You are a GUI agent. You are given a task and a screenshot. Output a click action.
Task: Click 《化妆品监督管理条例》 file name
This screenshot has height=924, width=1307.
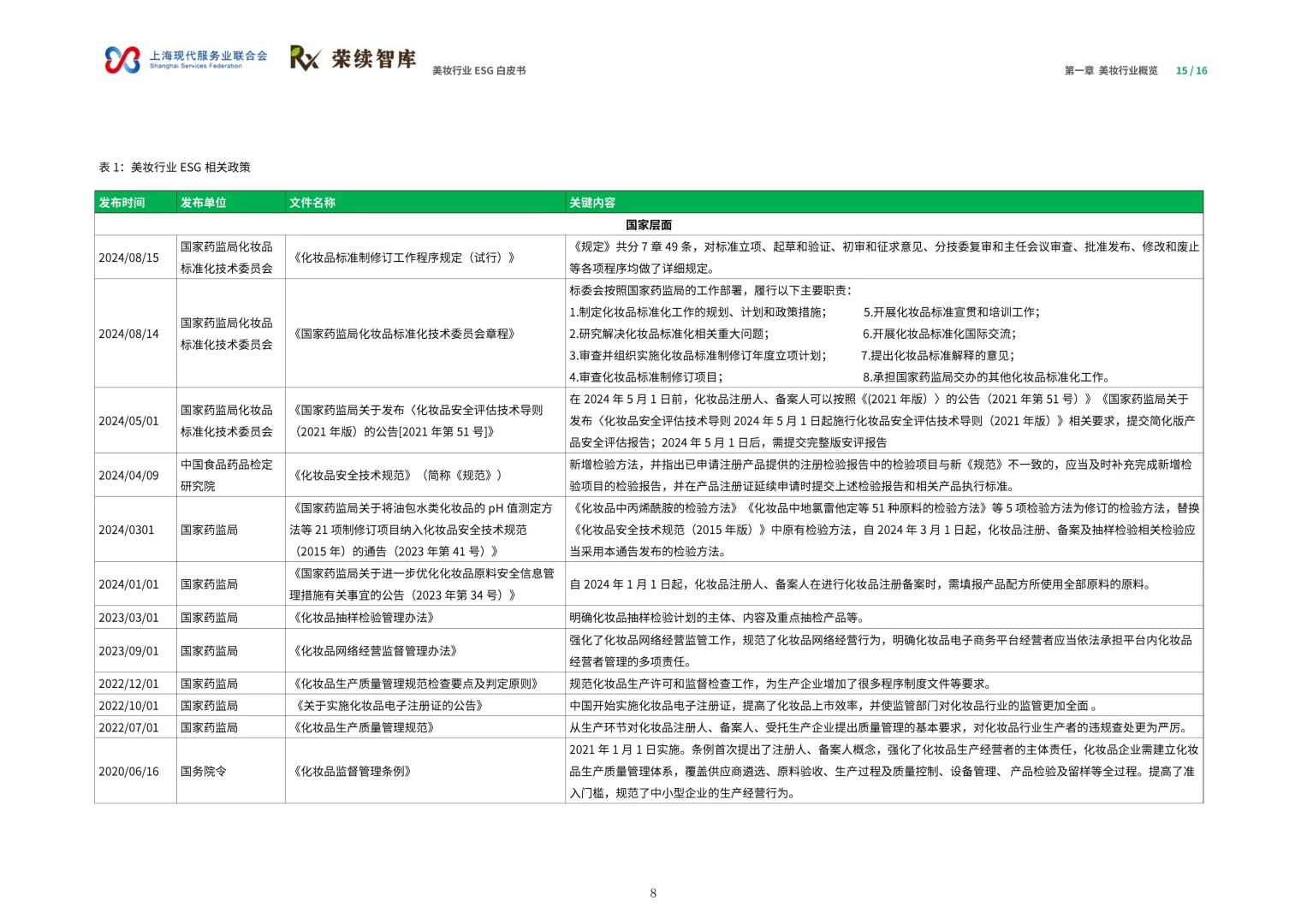[353, 771]
